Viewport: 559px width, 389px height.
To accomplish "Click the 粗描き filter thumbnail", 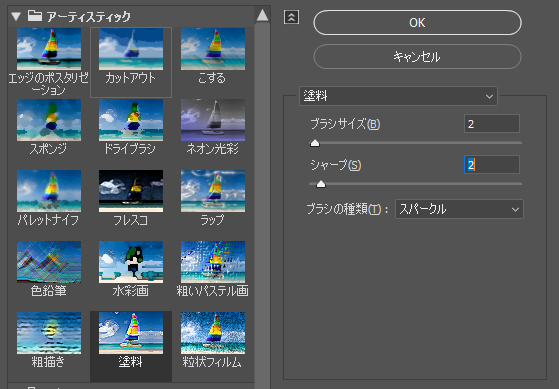I will click(49, 333).
